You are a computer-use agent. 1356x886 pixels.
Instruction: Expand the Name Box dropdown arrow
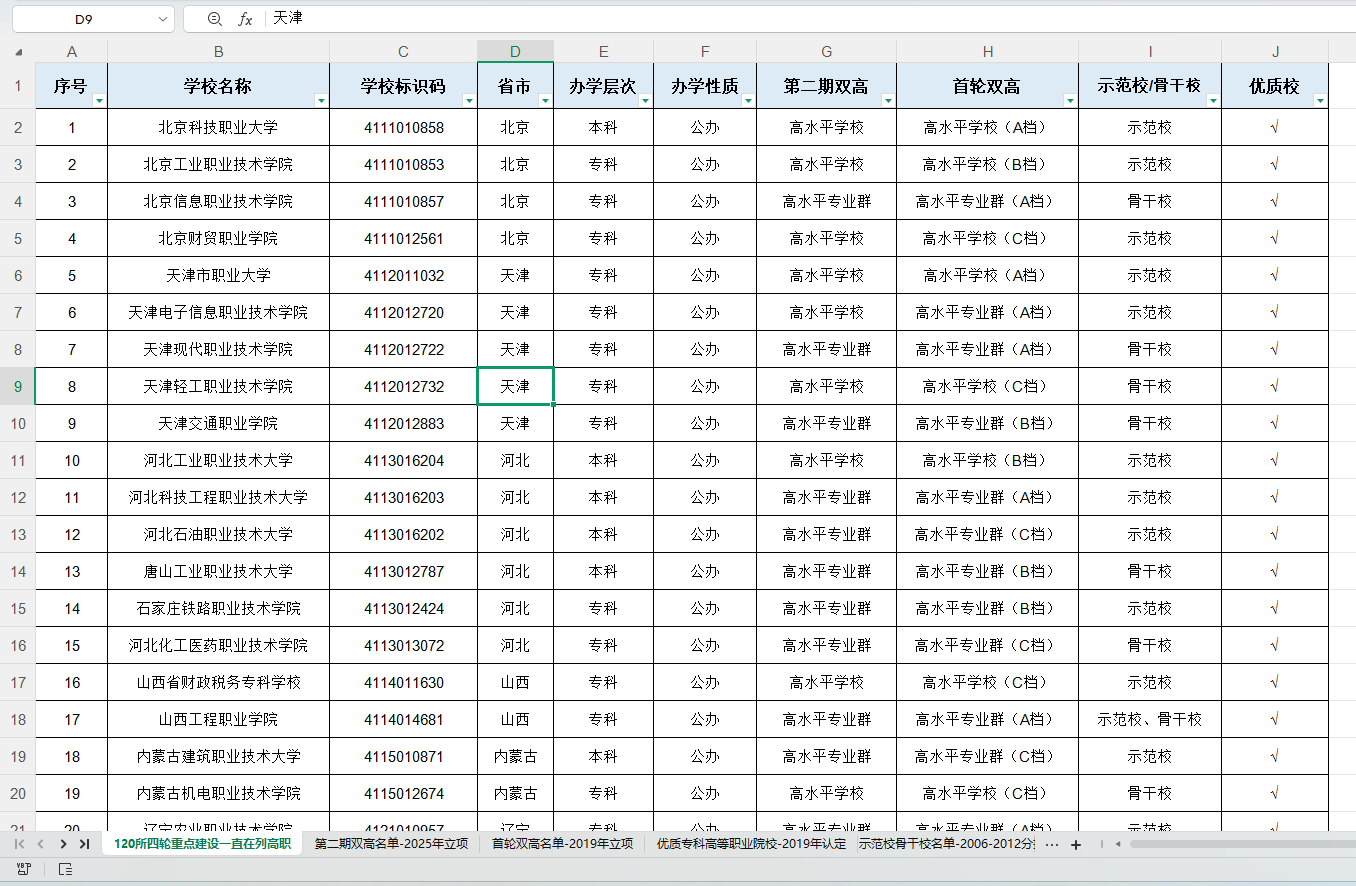tap(163, 19)
